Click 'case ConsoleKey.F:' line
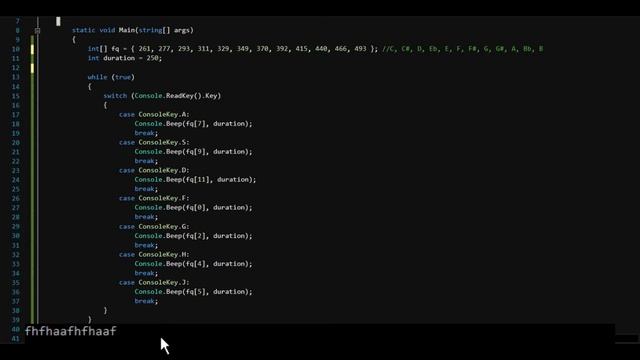The width and height of the screenshot is (640, 360). tap(154, 198)
